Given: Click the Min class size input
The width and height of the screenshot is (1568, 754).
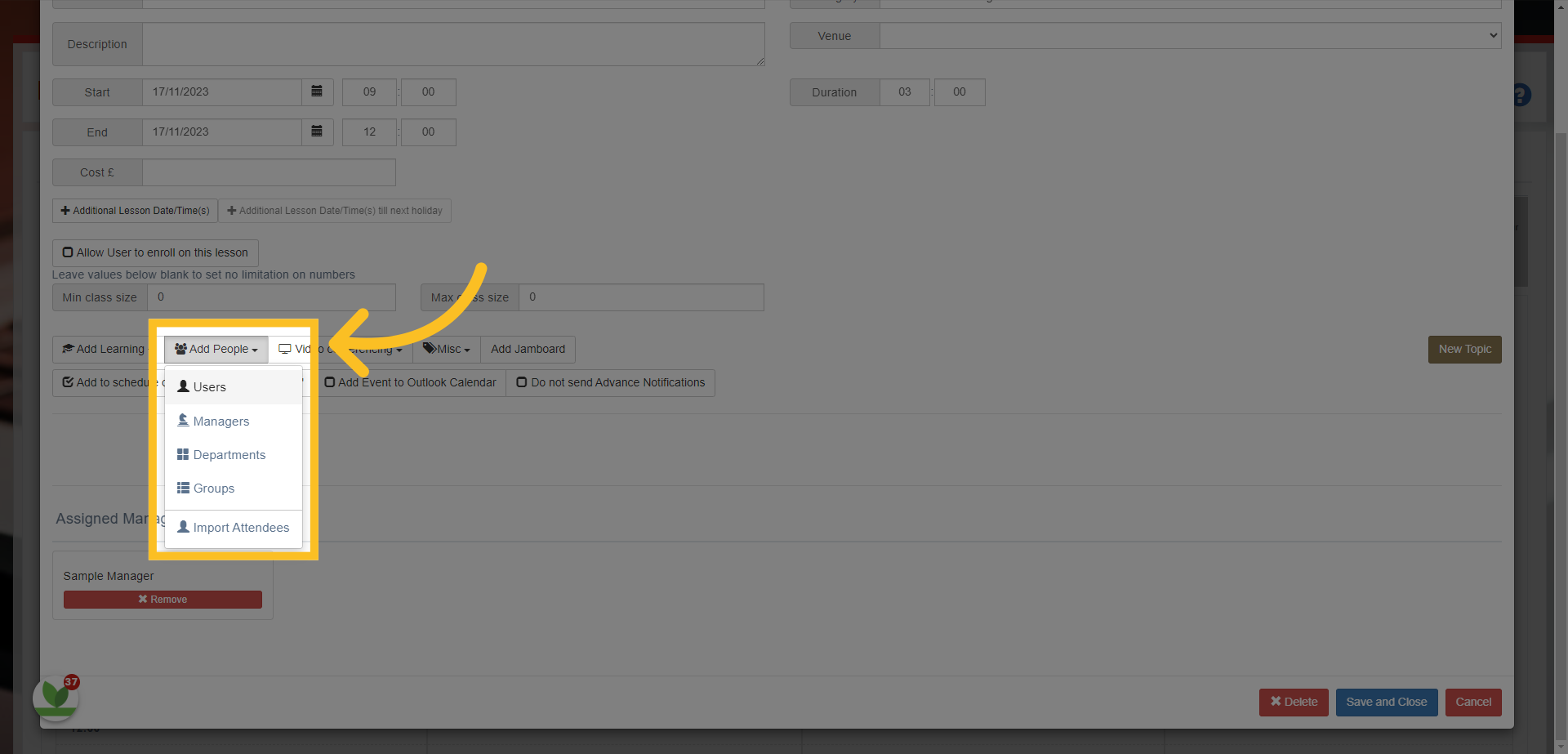Looking at the screenshot, I should (271, 297).
